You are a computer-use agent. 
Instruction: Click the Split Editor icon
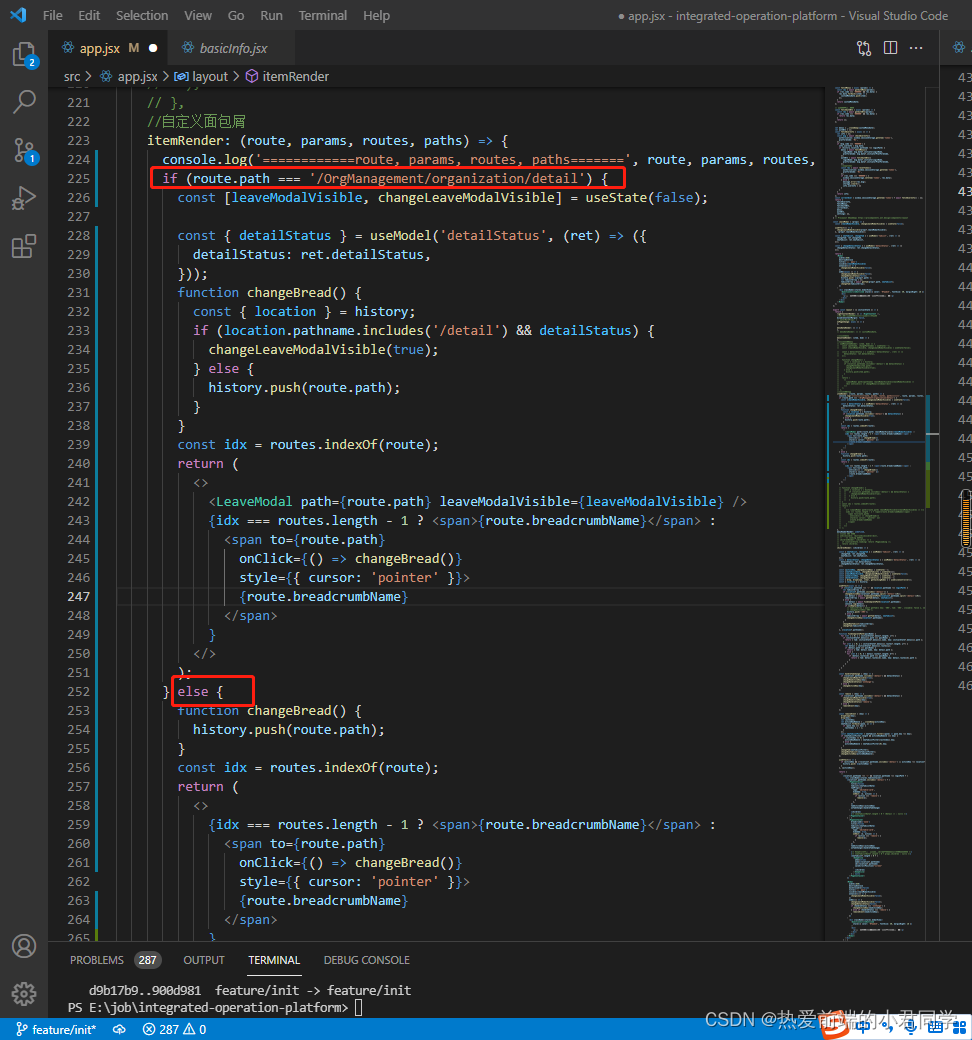(890, 47)
